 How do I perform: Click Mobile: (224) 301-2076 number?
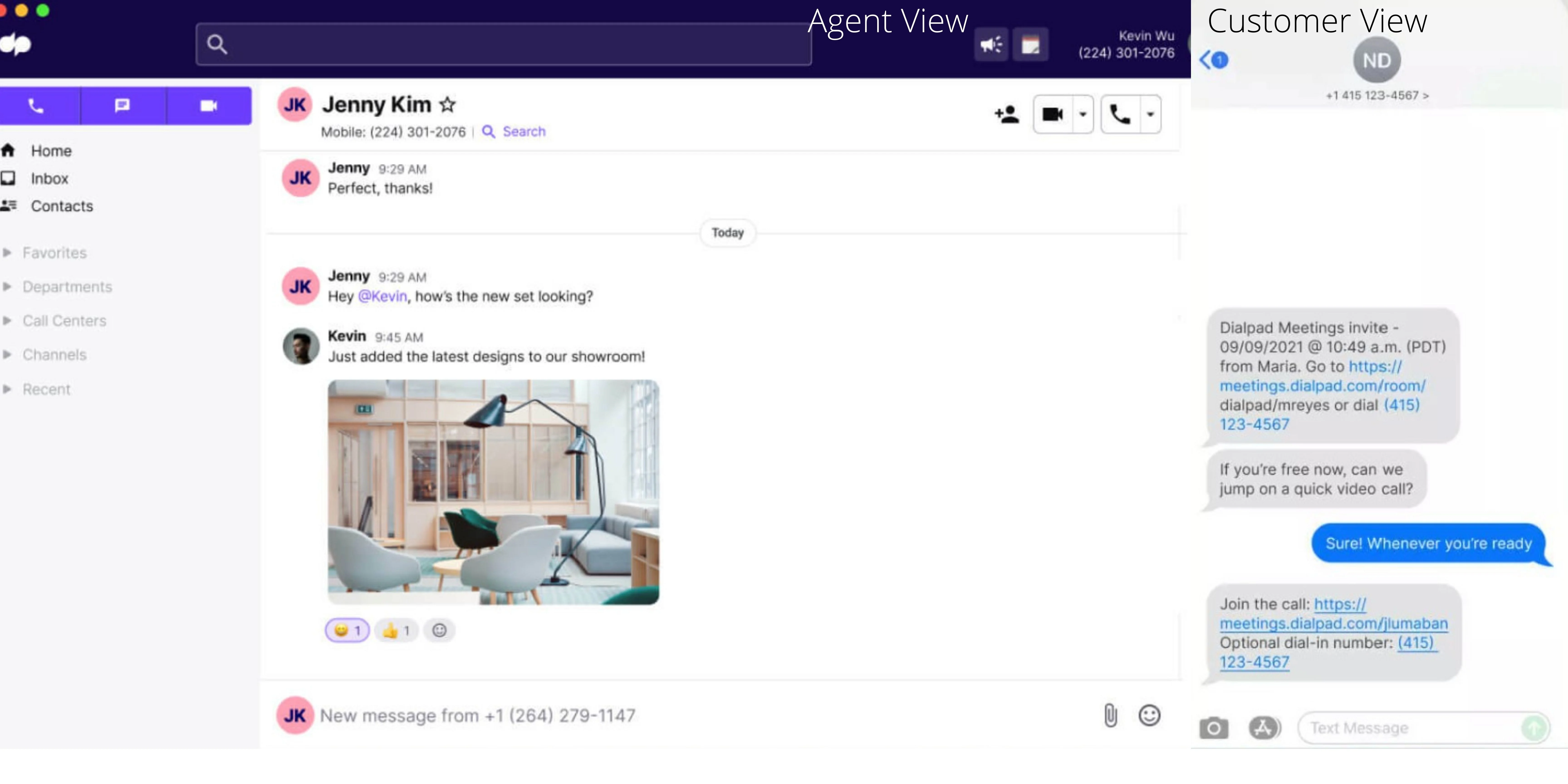tap(393, 132)
